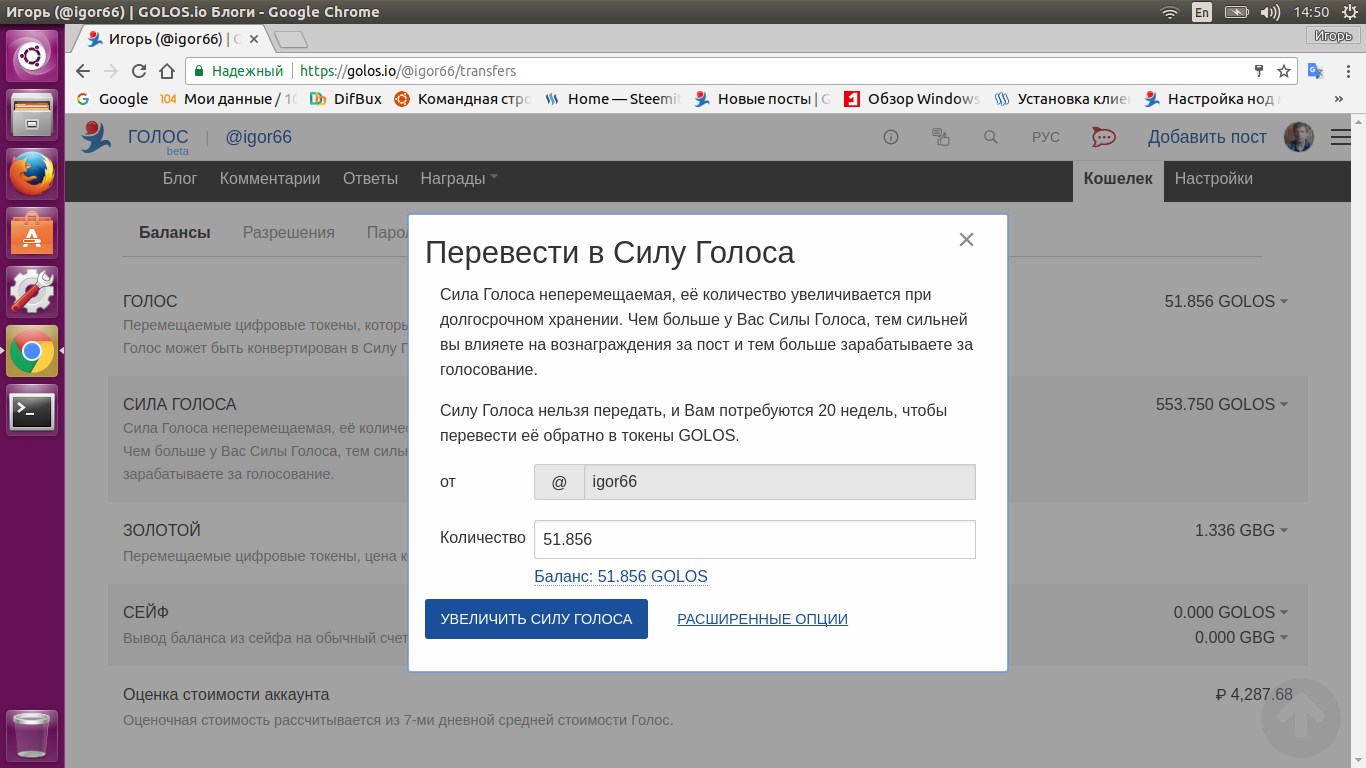Click the browser forward arrow
This screenshot has width=1366, height=768.
click(111, 71)
